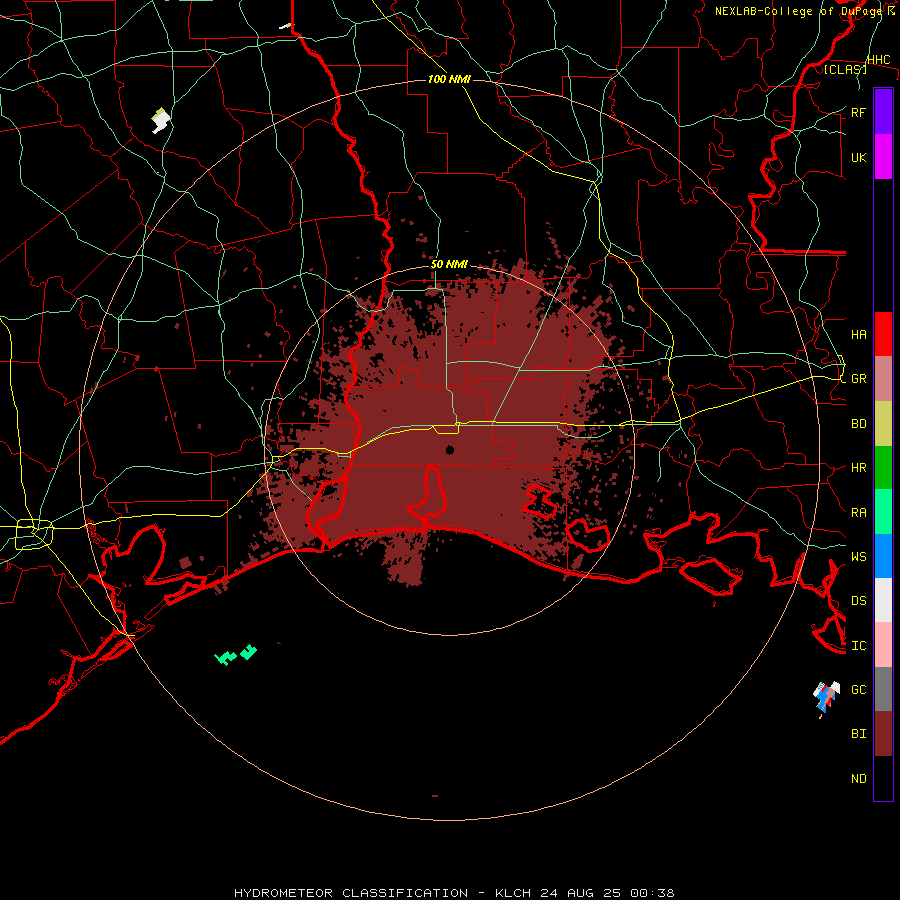Click the purple RF legend color swatch
This screenshot has width=900, height=900.
point(883,112)
